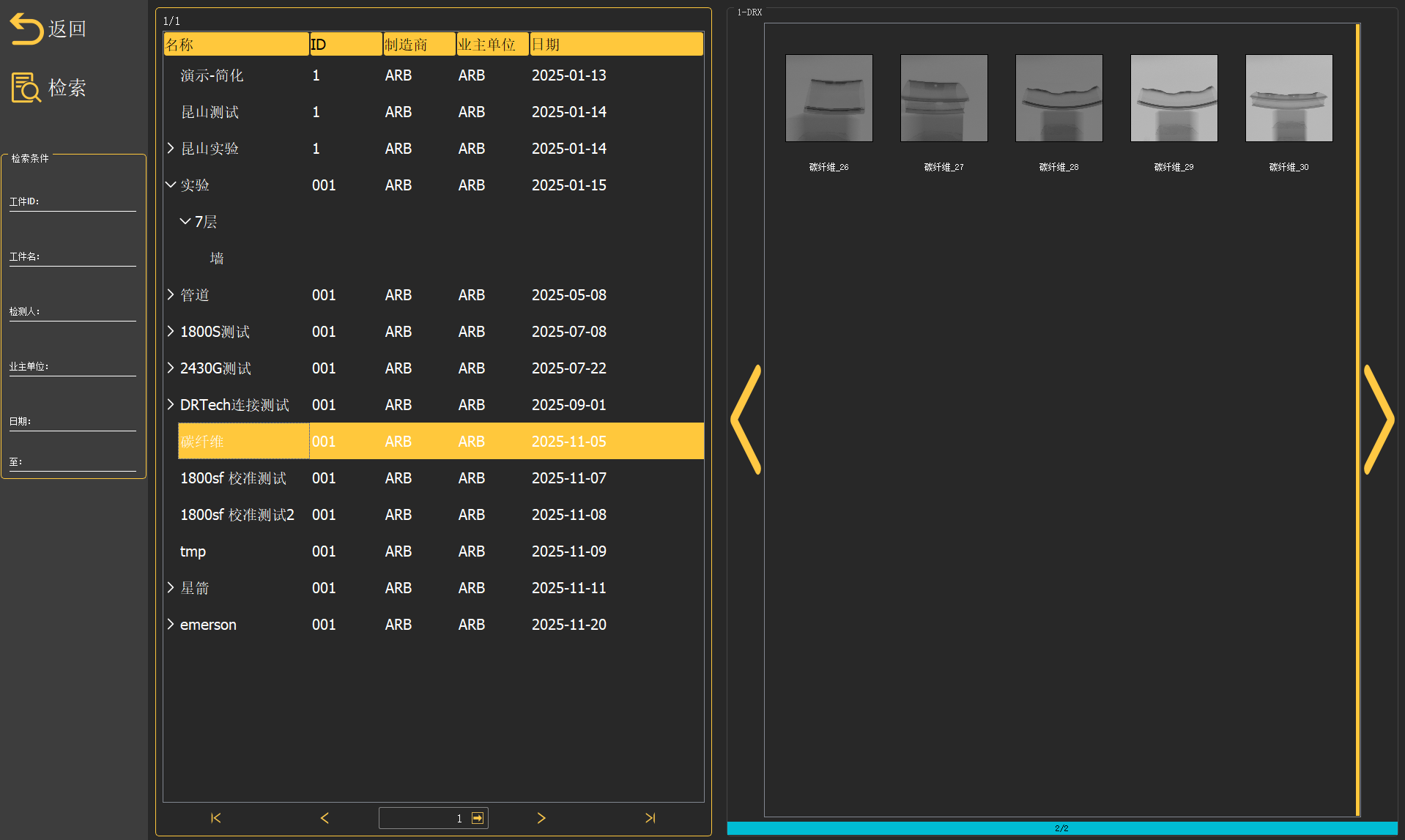1405x840 pixels.
Task: Collapse the 实验 tree row
Action: click(171, 185)
